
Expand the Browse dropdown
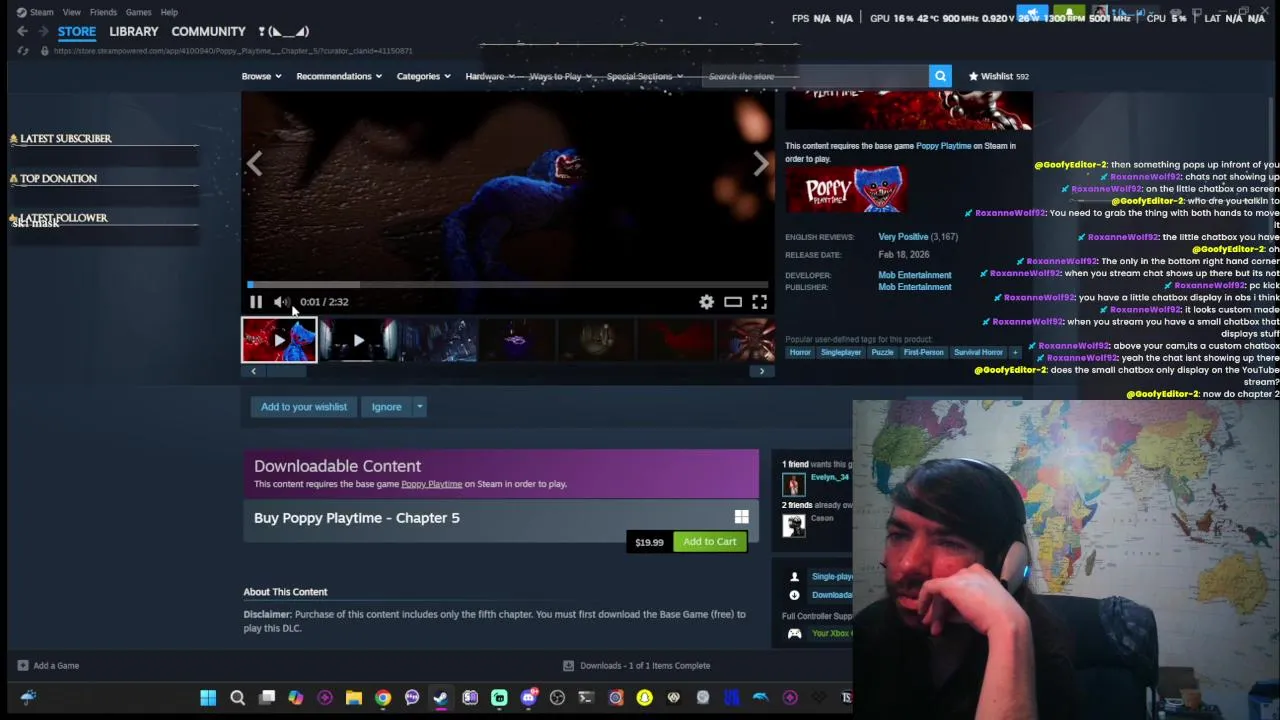[261, 76]
